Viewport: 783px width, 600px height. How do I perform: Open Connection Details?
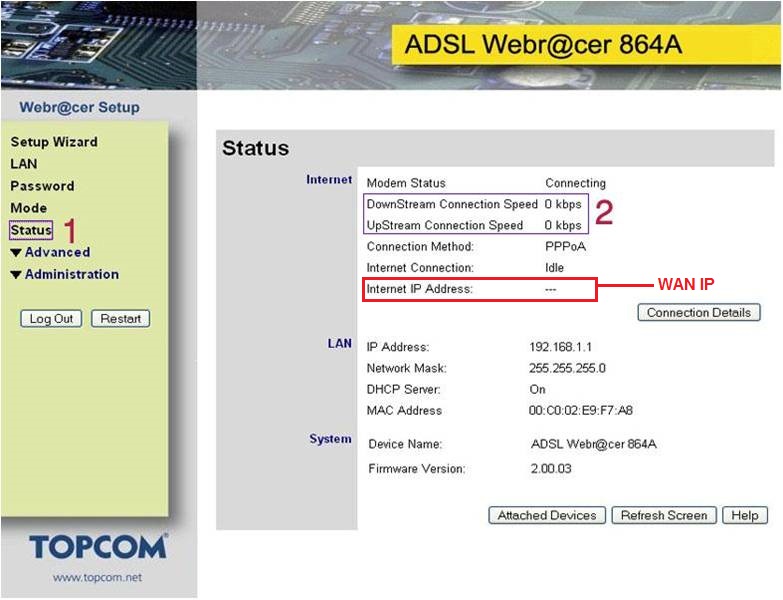coord(699,312)
